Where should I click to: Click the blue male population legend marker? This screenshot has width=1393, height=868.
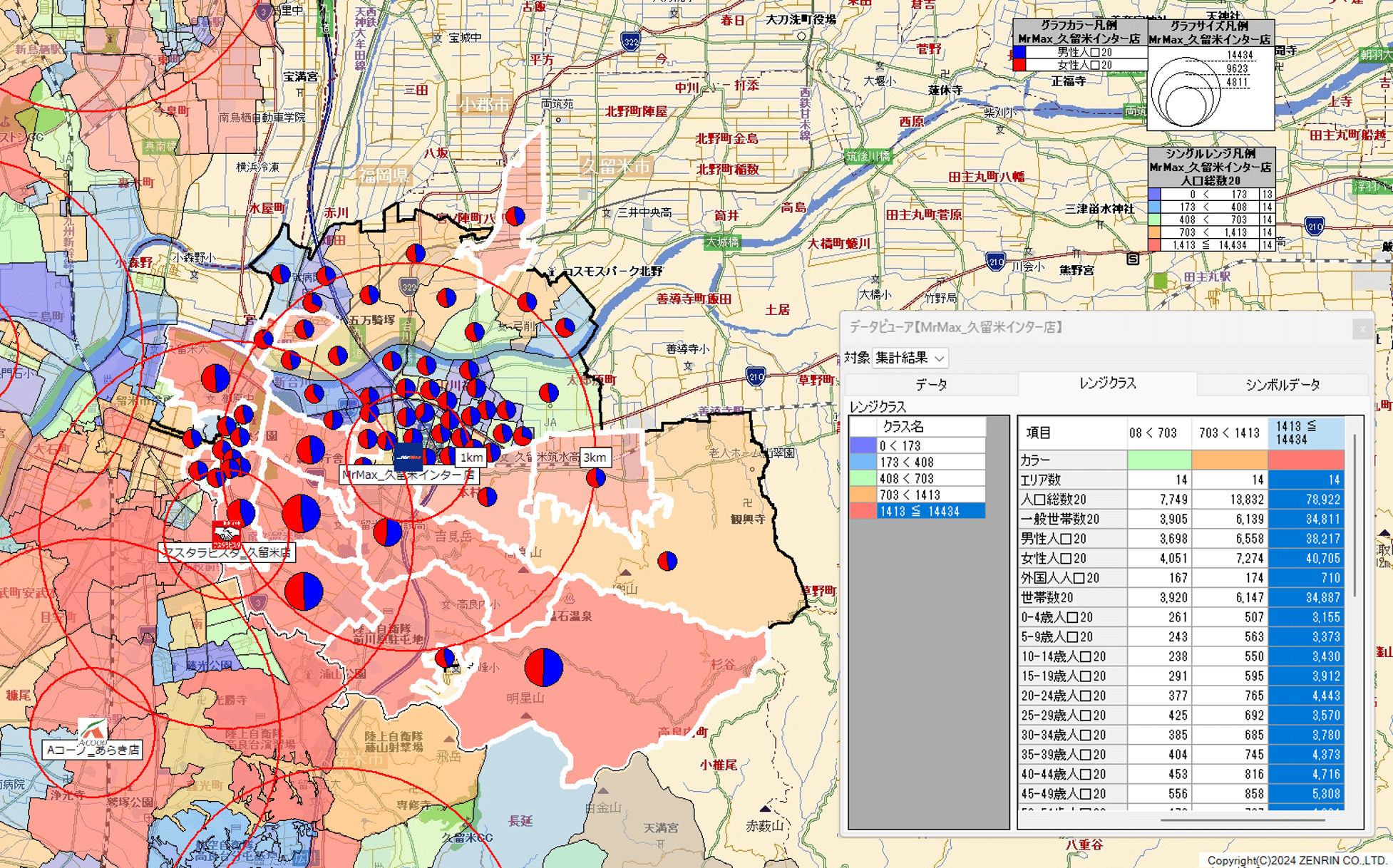1020,52
